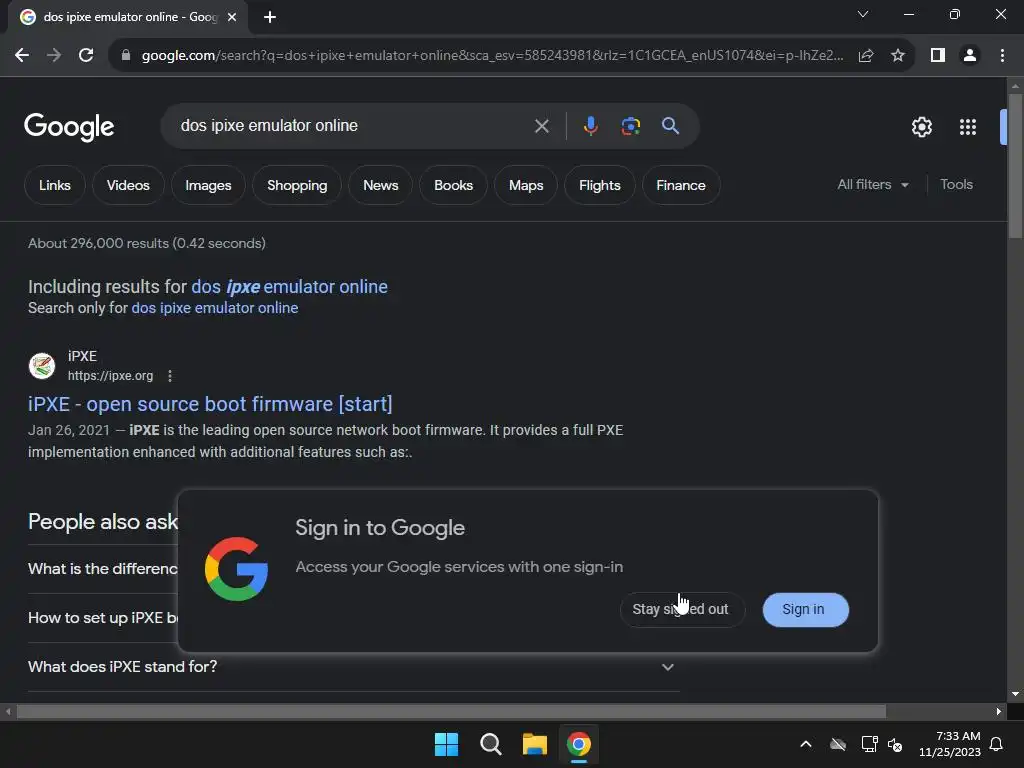Click the blue 'Sign in' button
The image size is (1024, 768).
[x=805, y=609]
